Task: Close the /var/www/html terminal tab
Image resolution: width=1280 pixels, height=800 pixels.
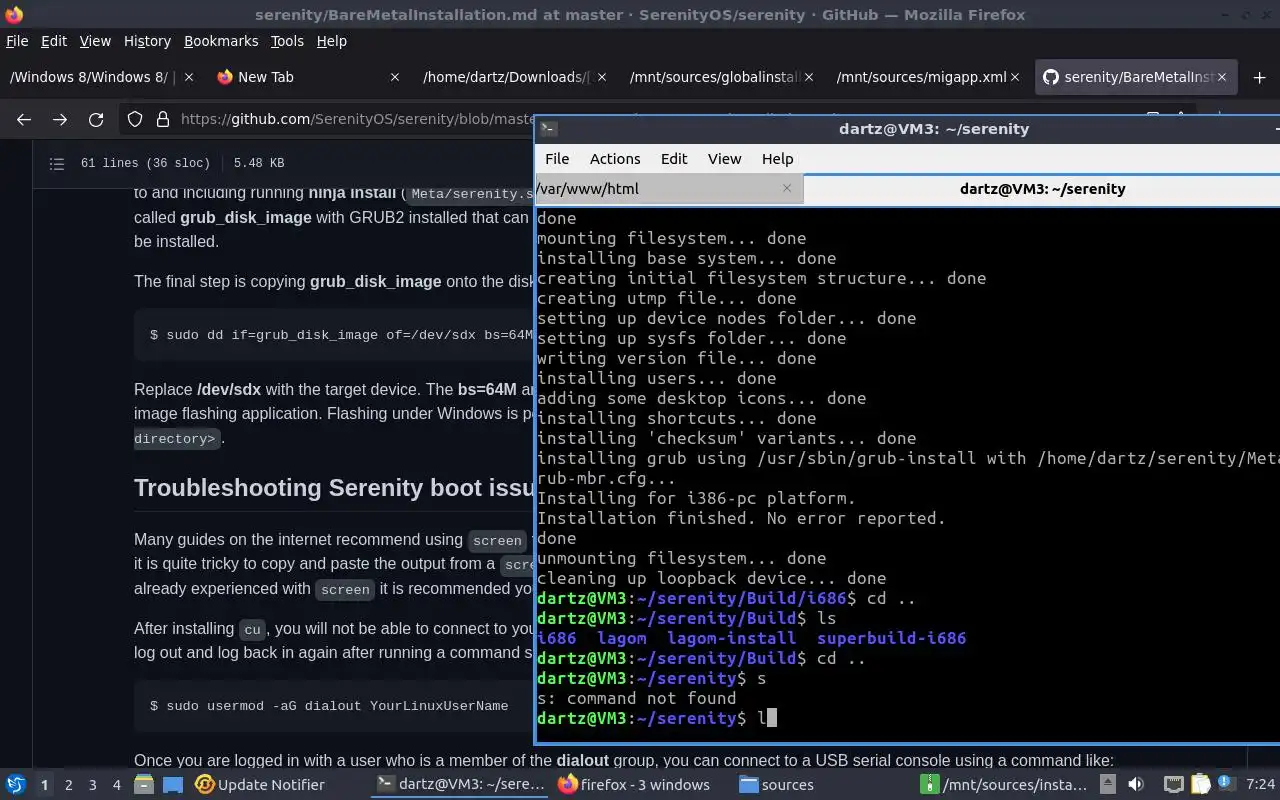Action: pyautogui.click(x=787, y=188)
